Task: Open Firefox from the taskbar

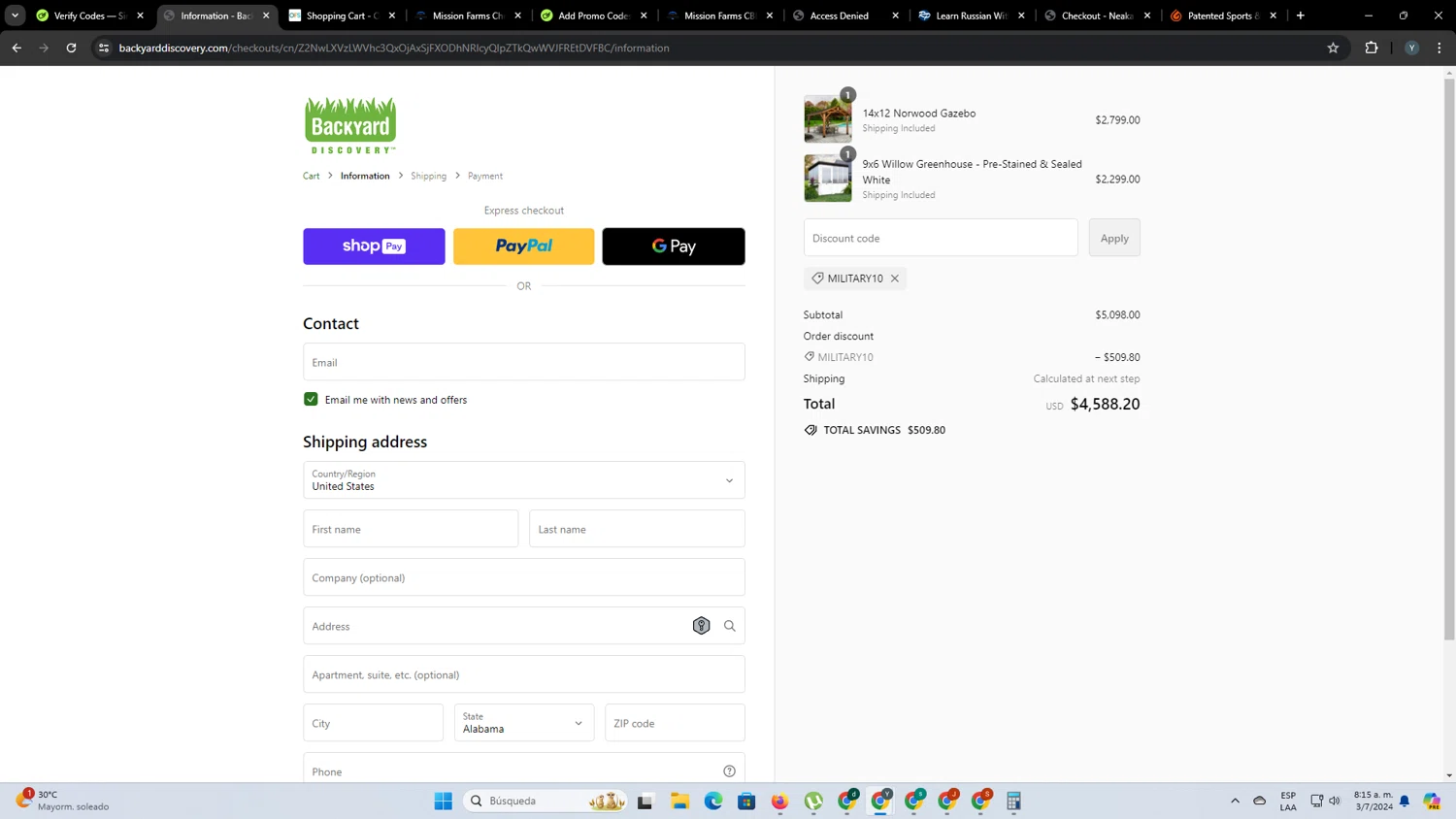Action: click(x=780, y=801)
